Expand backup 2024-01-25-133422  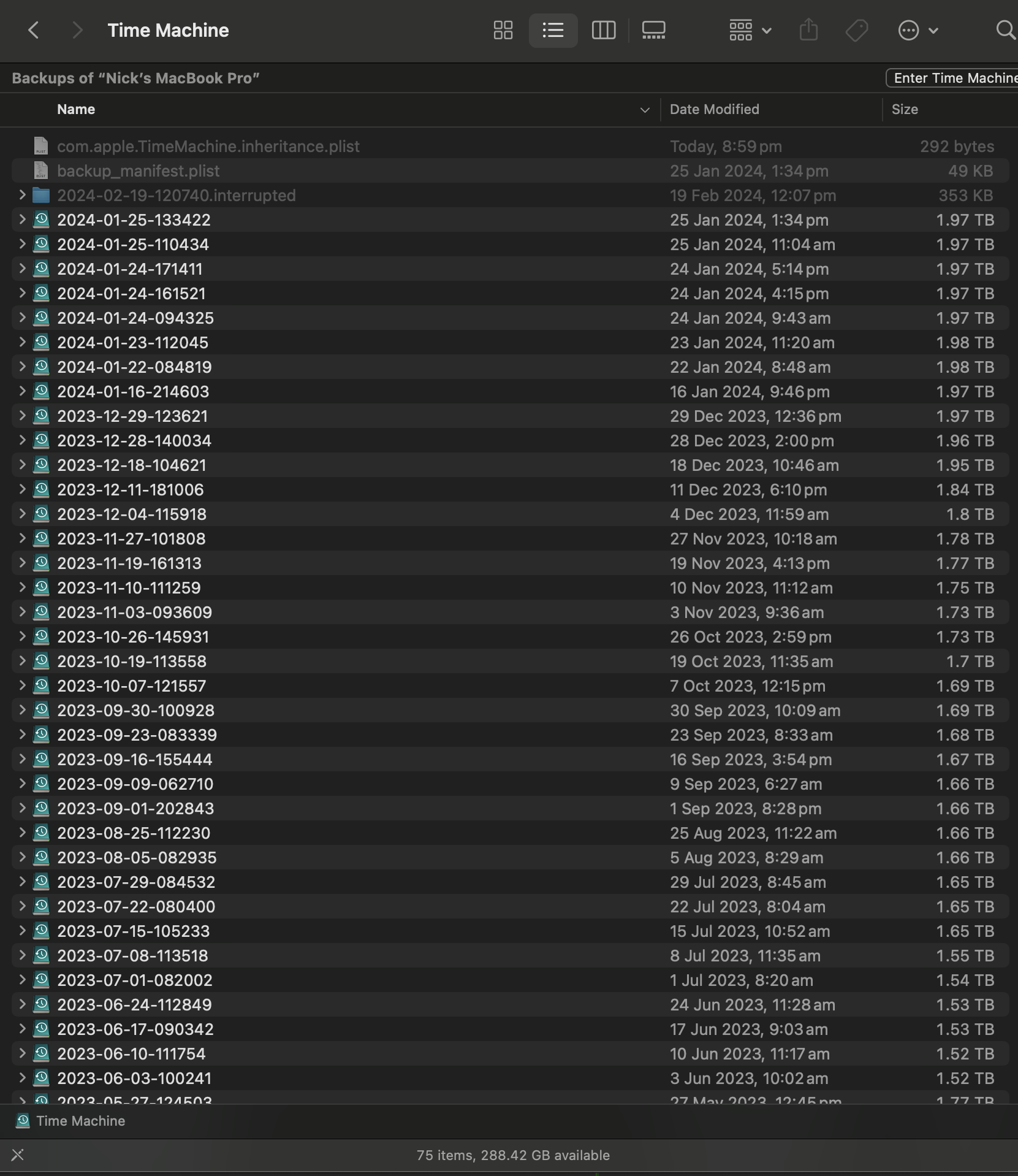click(x=22, y=220)
